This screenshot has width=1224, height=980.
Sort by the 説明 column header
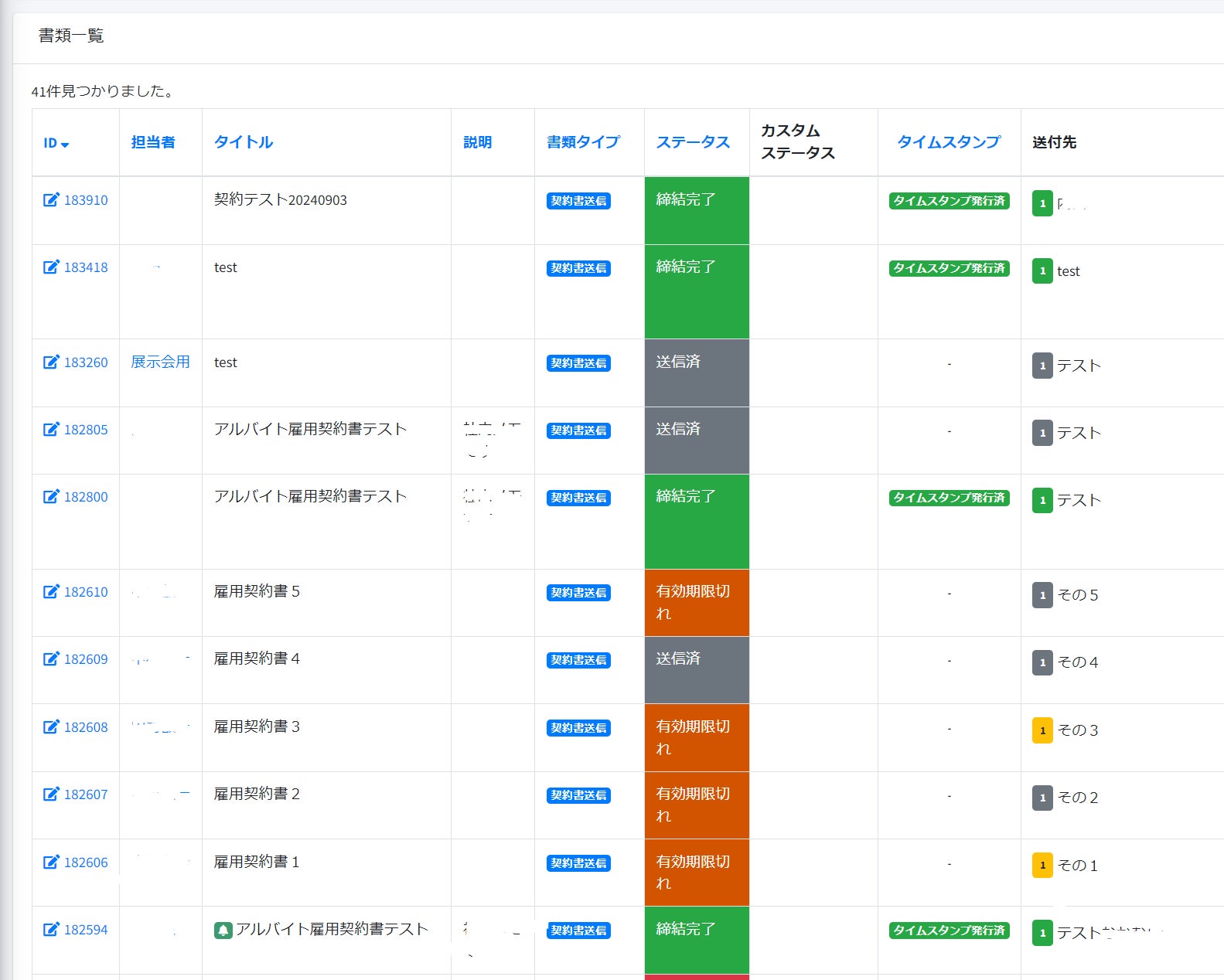click(478, 142)
